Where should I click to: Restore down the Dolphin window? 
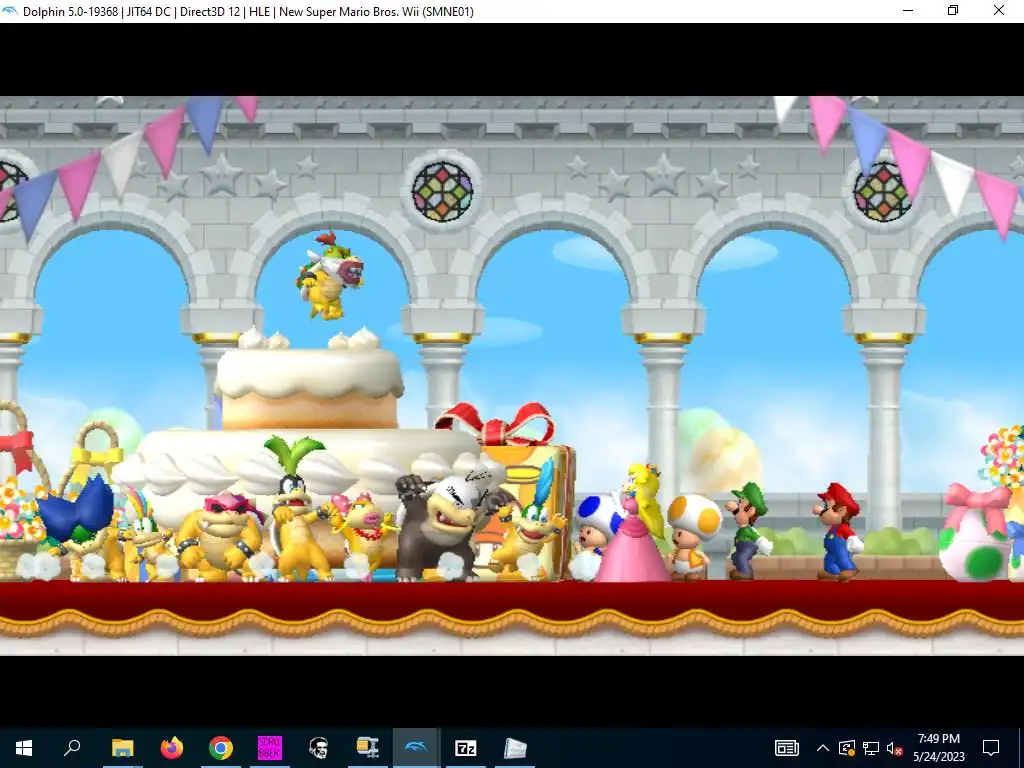(x=953, y=10)
